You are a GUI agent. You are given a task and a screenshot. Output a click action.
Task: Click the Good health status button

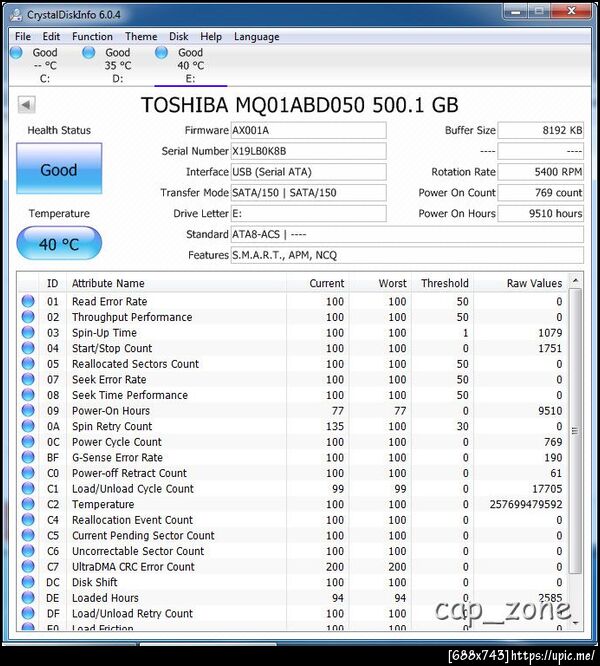click(x=59, y=169)
